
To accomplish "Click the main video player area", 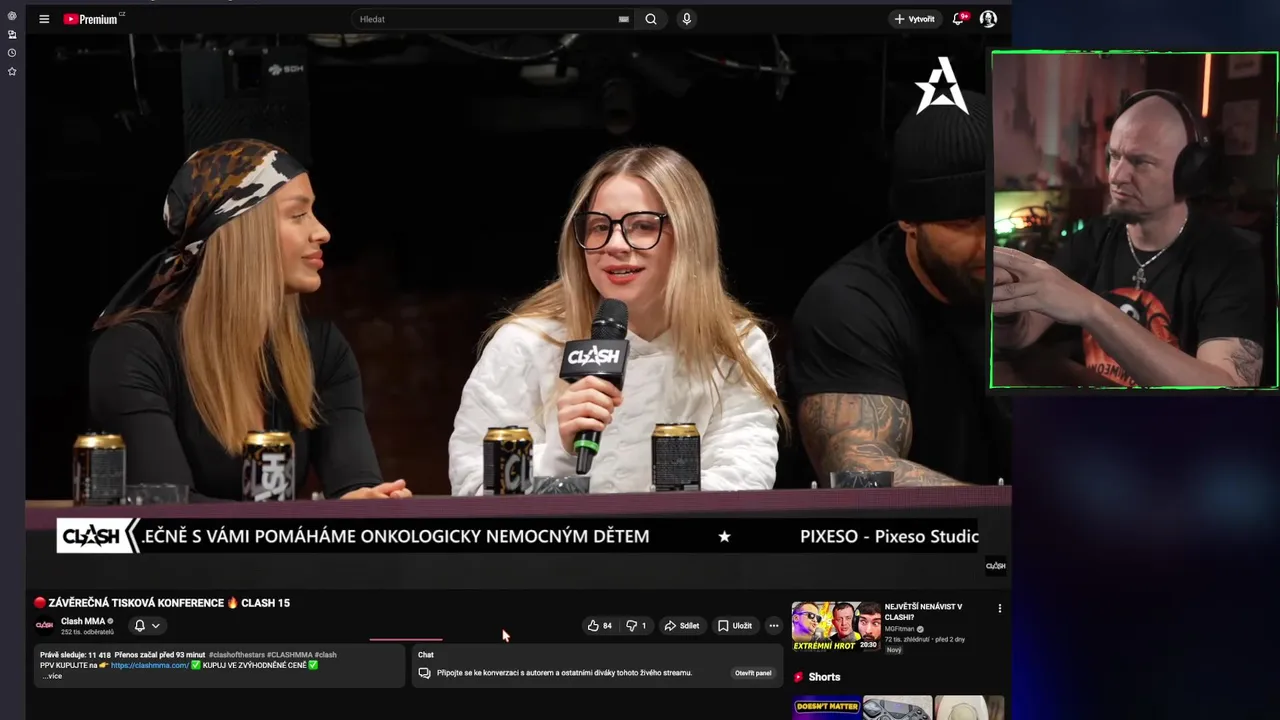I will (x=518, y=310).
